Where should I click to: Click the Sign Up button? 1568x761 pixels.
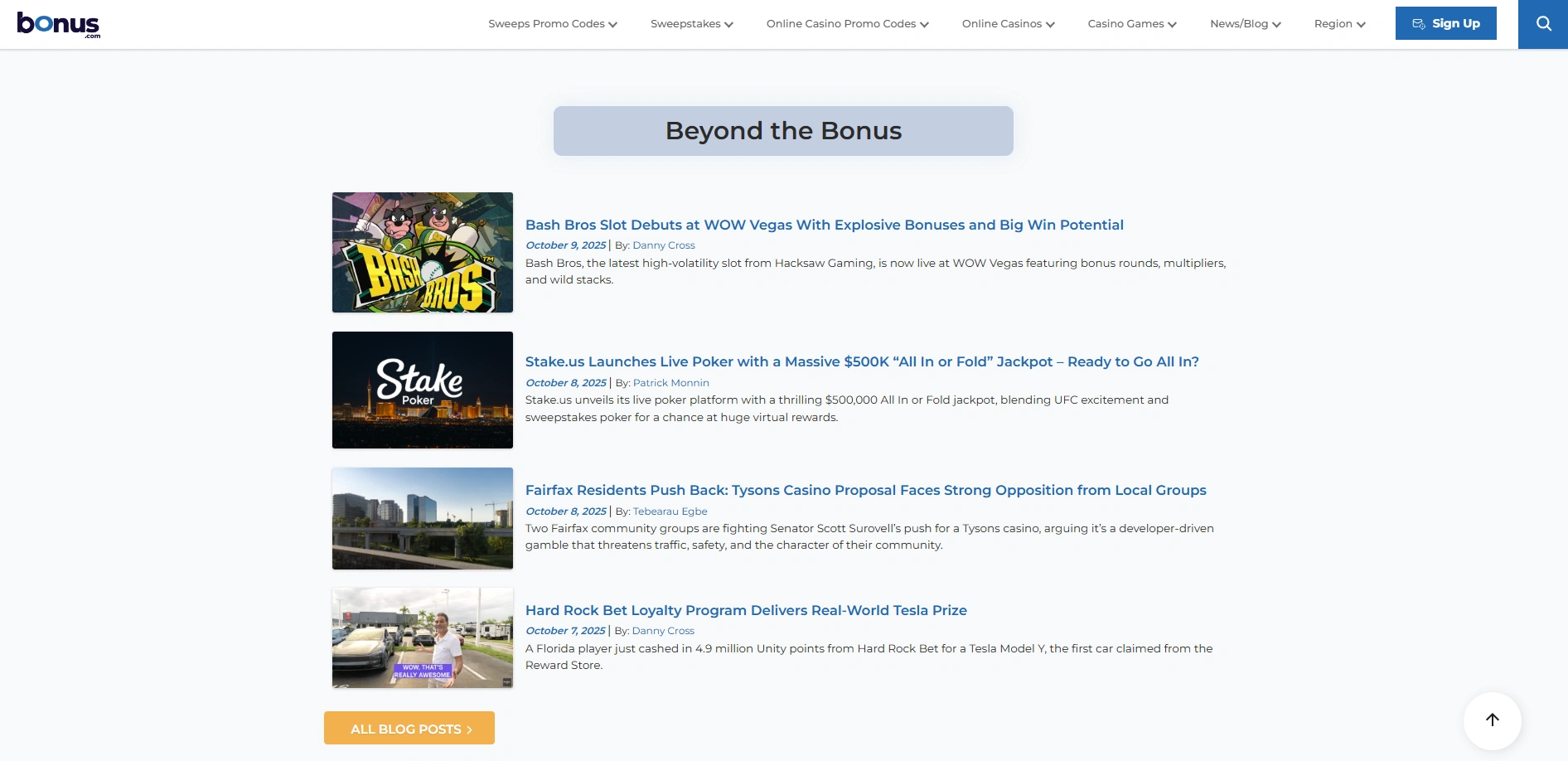(x=1445, y=23)
